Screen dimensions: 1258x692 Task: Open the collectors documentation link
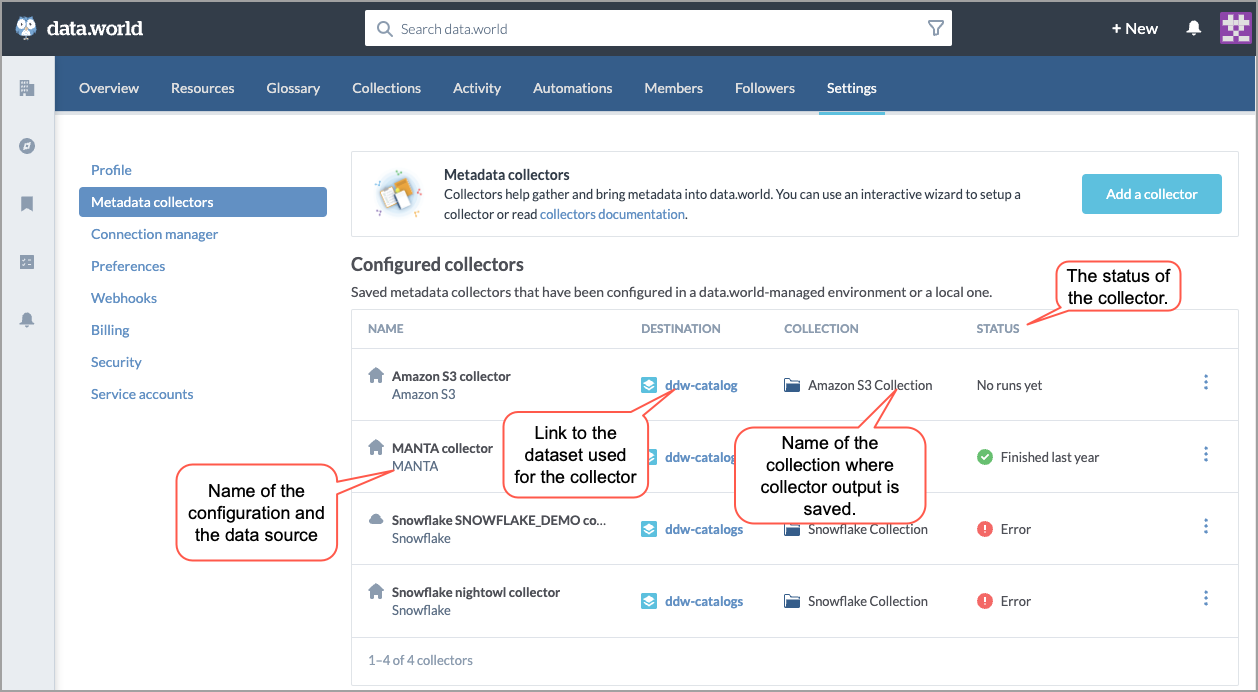tap(612, 213)
